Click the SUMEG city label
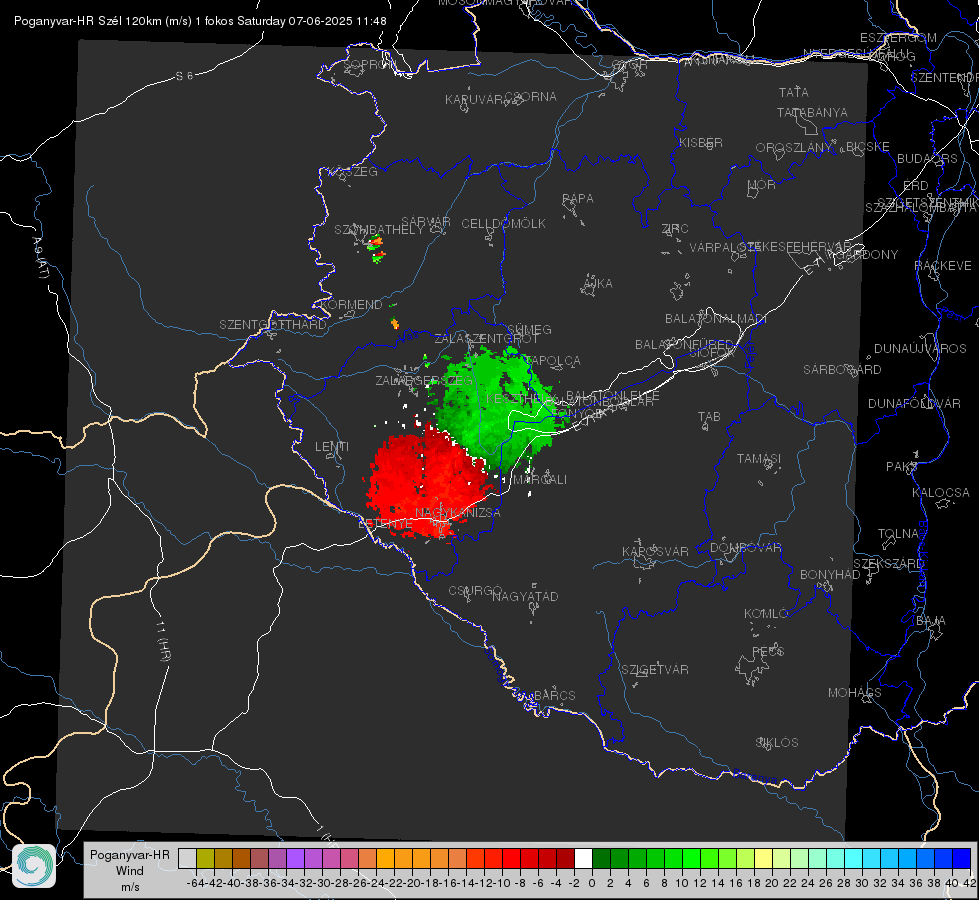Screen dimensions: 979x900 [529, 329]
